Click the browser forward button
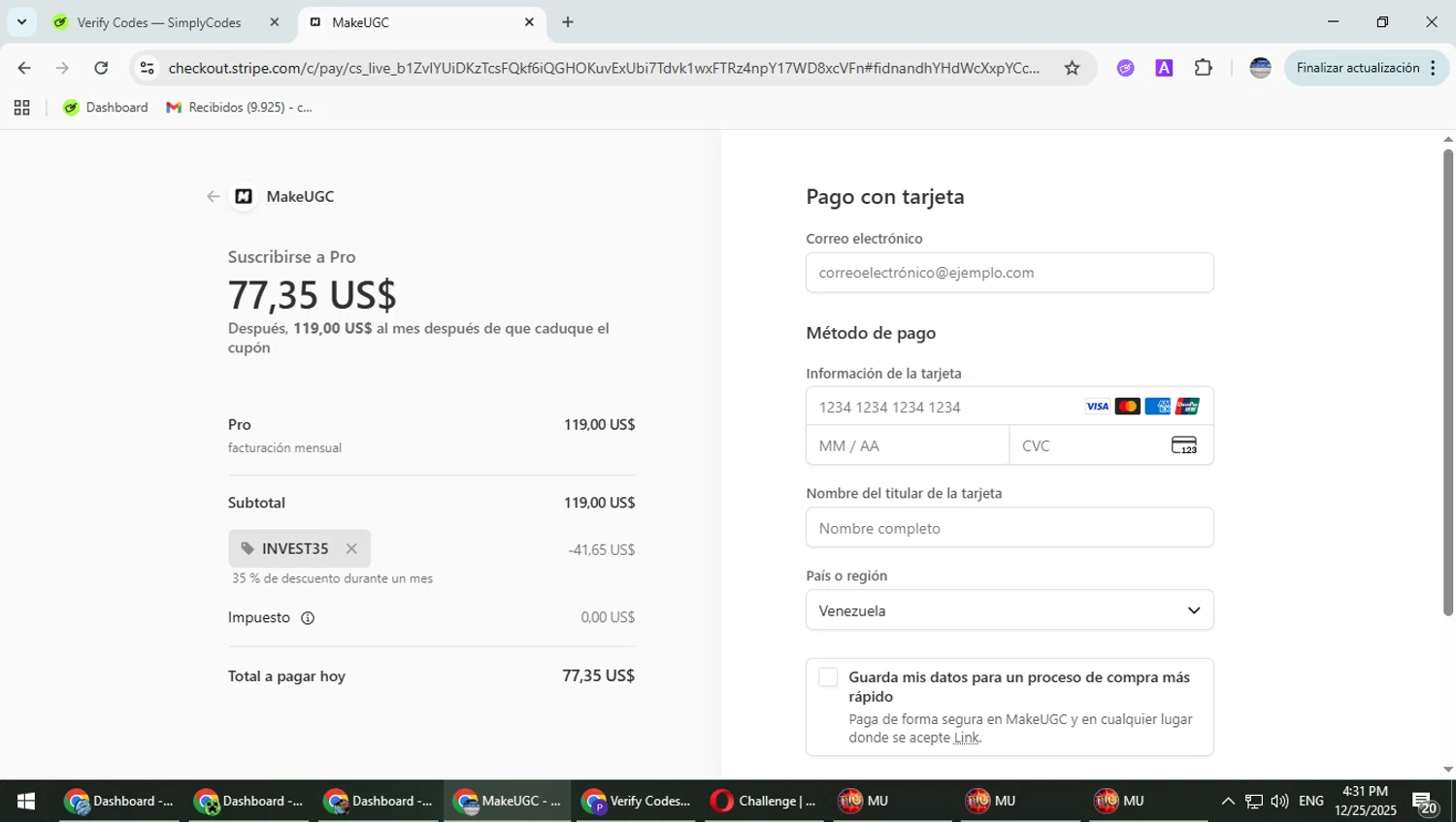 click(62, 68)
